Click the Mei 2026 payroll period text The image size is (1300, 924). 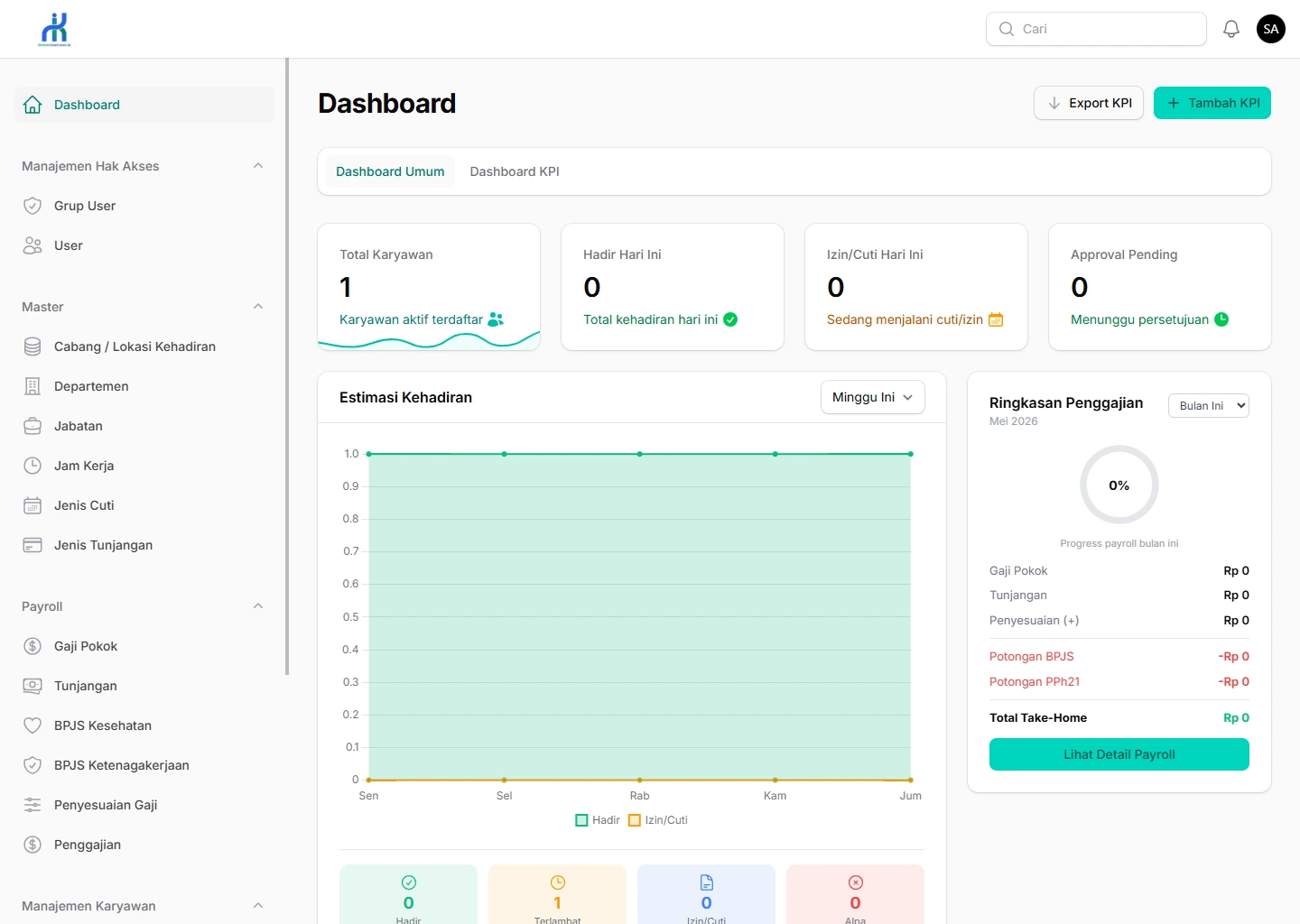click(1014, 421)
